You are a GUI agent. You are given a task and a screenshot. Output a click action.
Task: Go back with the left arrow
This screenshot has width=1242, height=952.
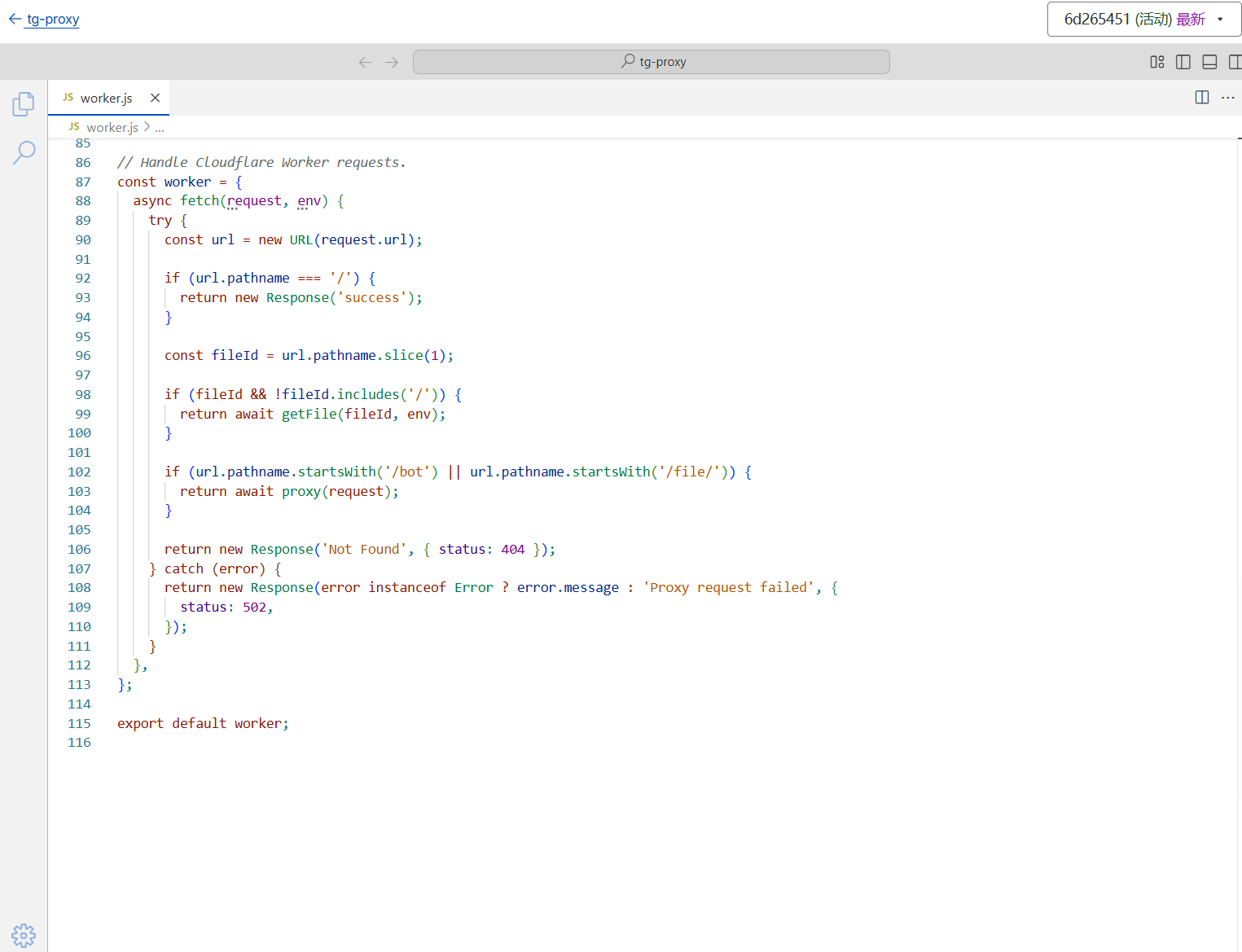click(x=365, y=62)
